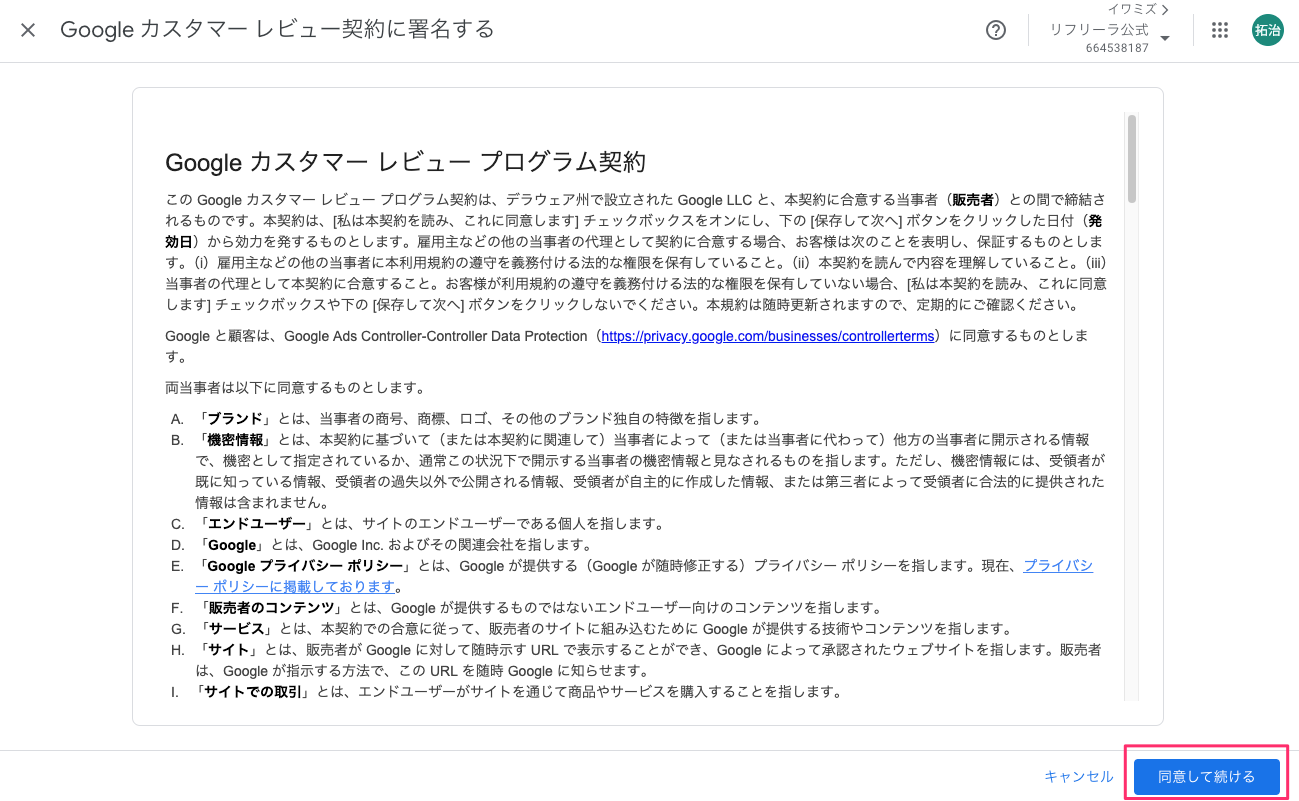The height and width of the screenshot is (801, 1299).
Task: Expand the リフリーラ公式 account dropdown arrow
Action: pos(1165,39)
